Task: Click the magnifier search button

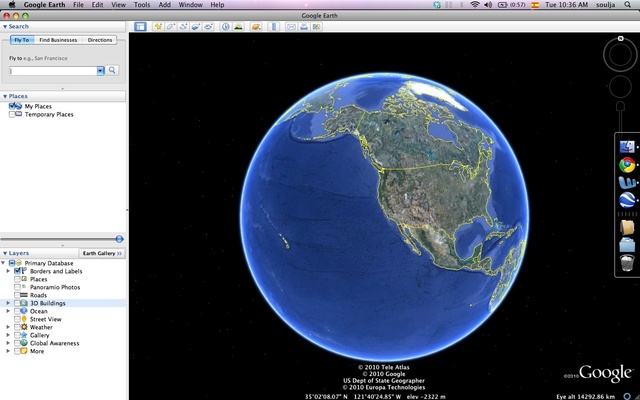Action: [112, 70]
